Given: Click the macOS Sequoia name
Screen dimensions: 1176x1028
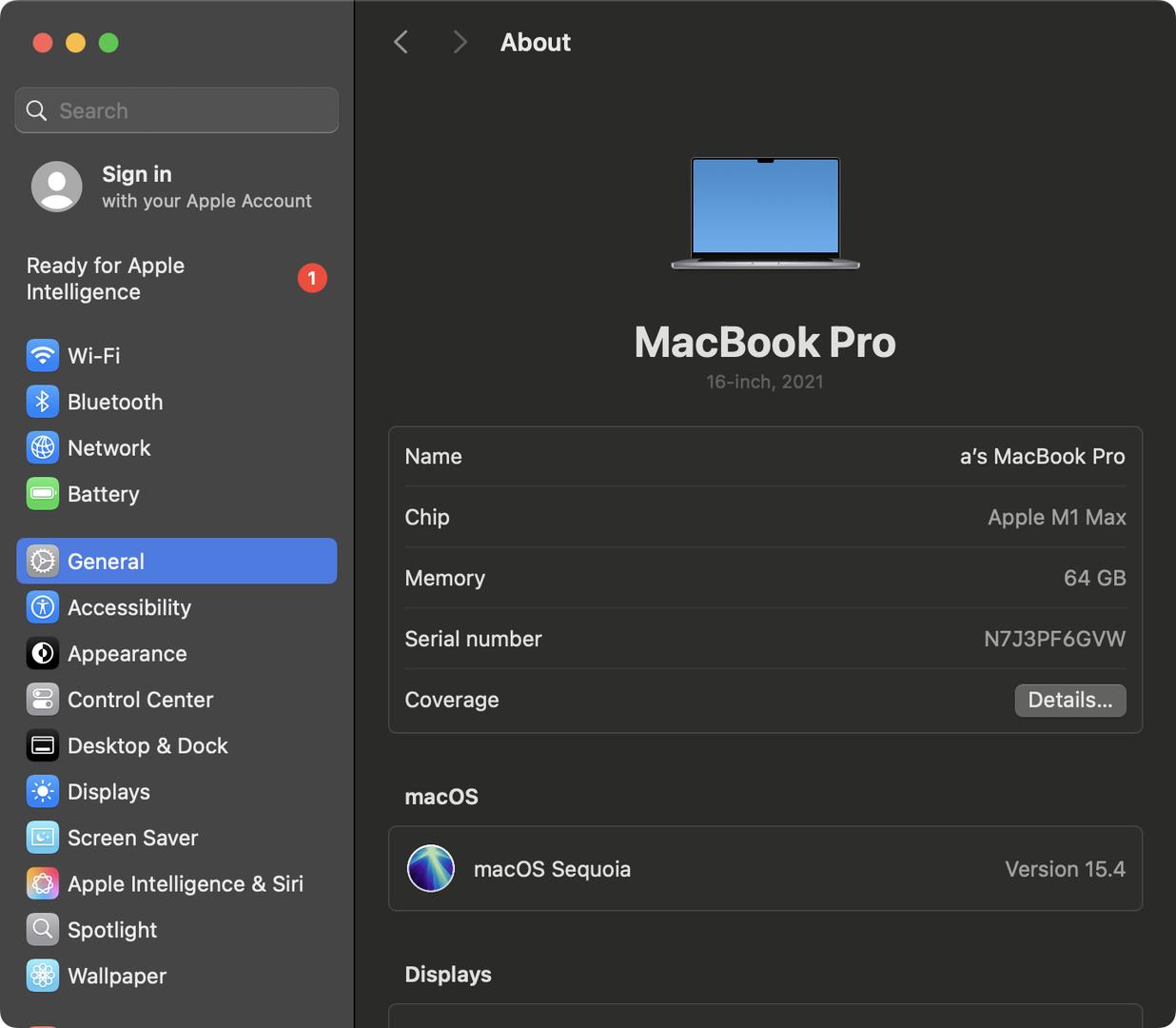Looking at the screenshot, I should [552, 869].
